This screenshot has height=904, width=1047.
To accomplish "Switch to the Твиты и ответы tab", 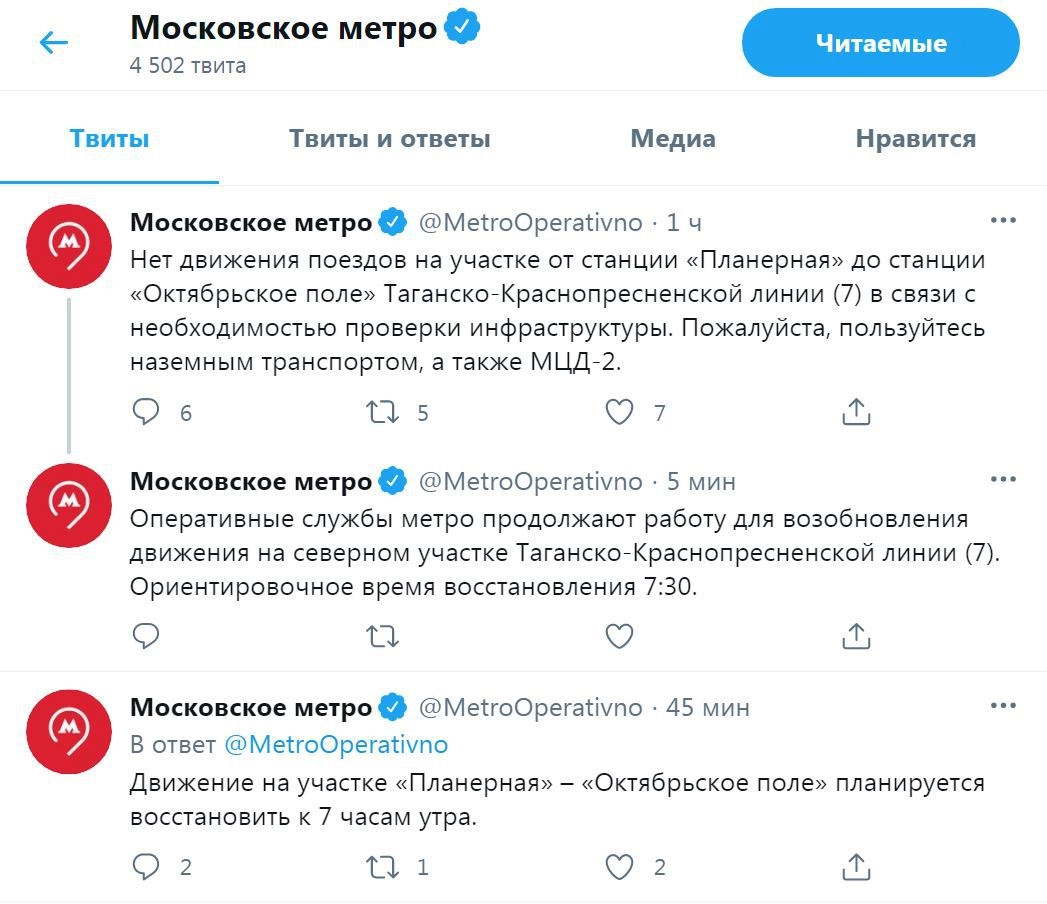I will (x=389, y=138).
